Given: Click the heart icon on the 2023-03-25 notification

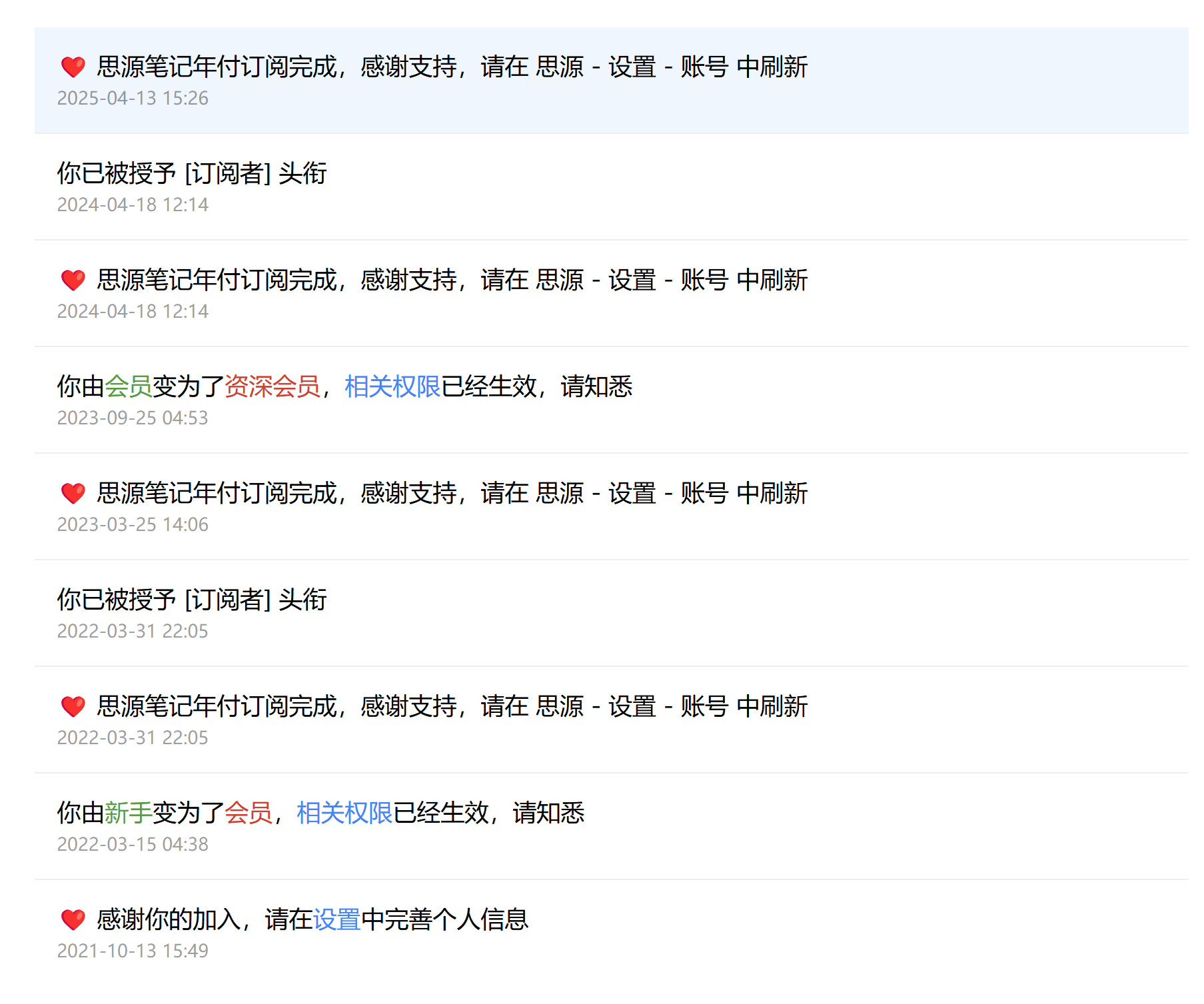Looking at the screenshot, I should coord(73,493).
